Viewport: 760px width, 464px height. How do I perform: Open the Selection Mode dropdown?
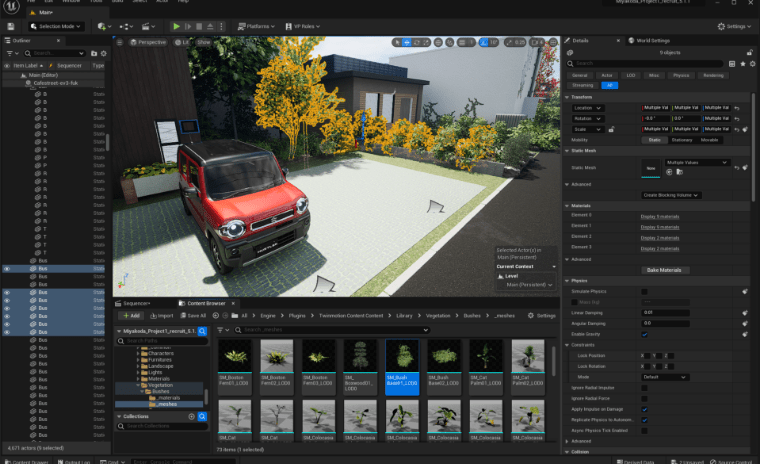pos(55,26)
